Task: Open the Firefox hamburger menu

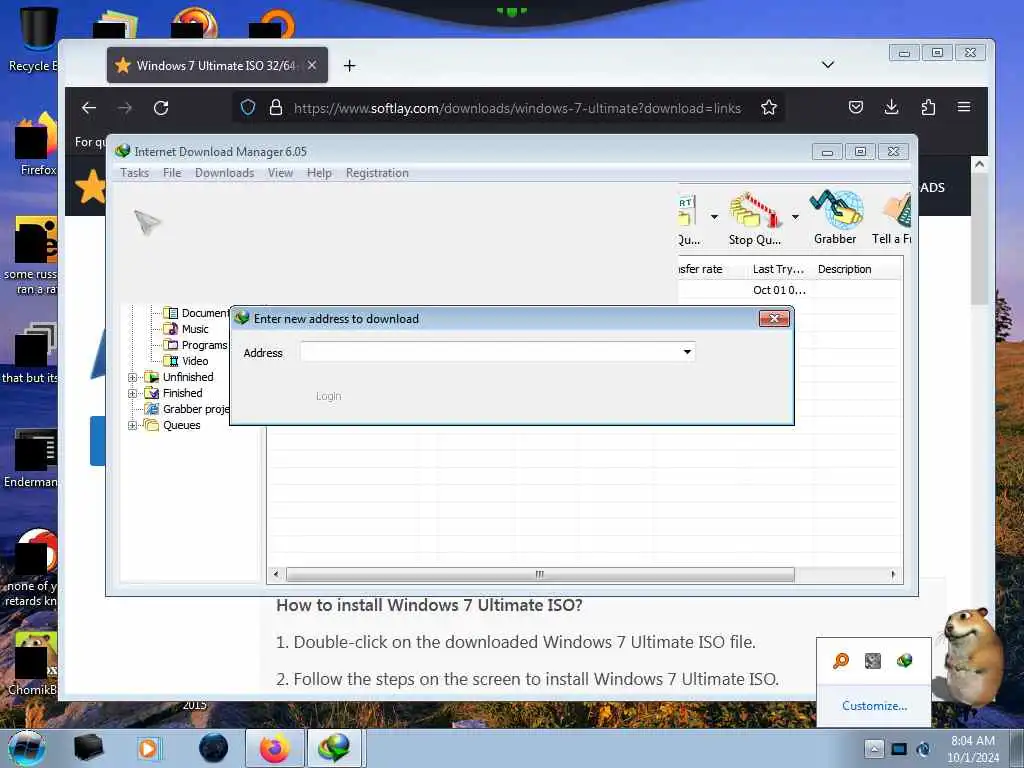Action: 964,107
